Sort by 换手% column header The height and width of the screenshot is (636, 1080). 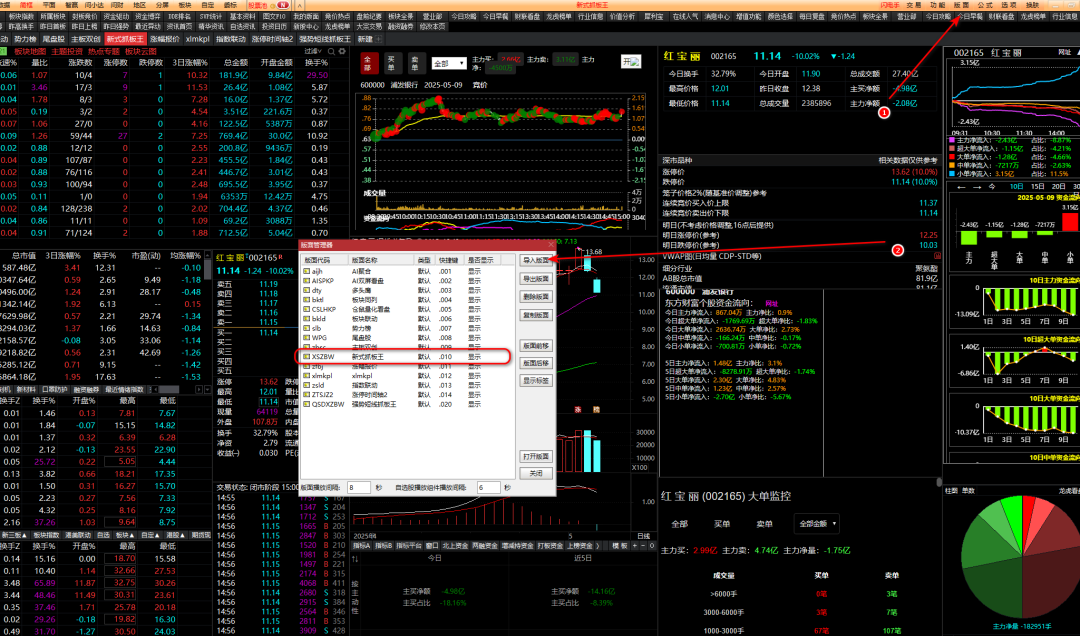point(316,63)
